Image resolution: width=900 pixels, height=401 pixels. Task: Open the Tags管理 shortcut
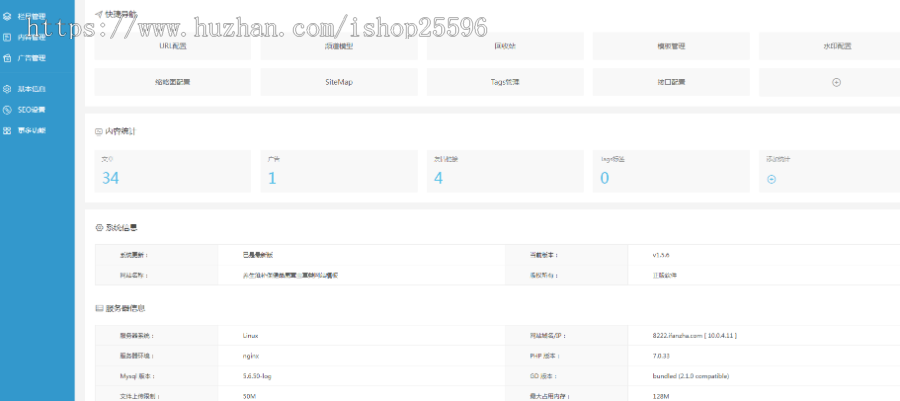(505, 82)
